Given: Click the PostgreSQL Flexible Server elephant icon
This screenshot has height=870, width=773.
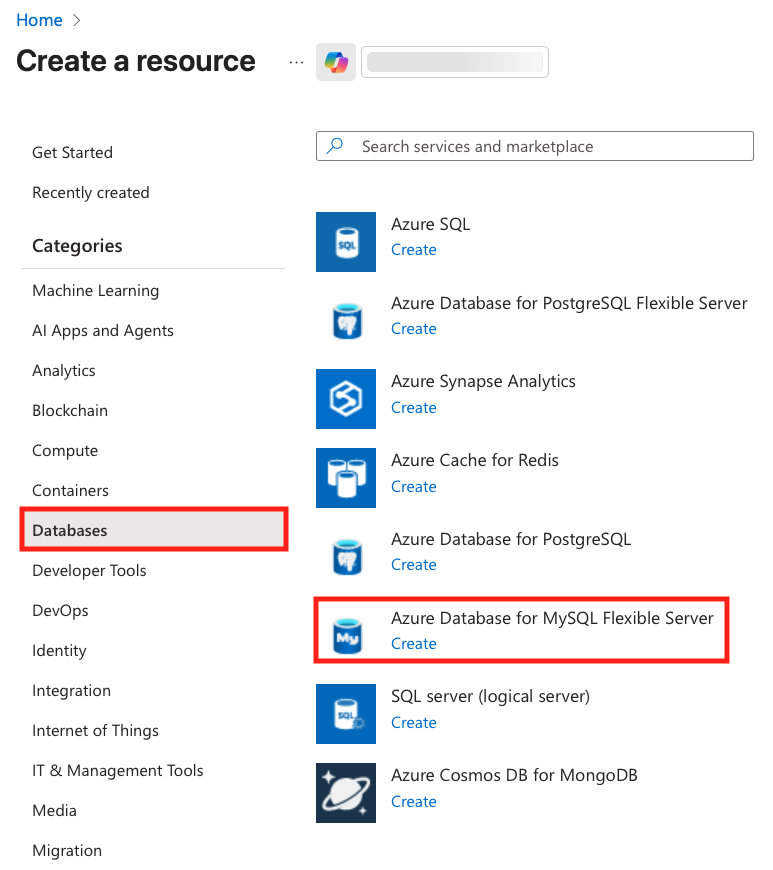Looking at the screenshot, I should (347, 321).
